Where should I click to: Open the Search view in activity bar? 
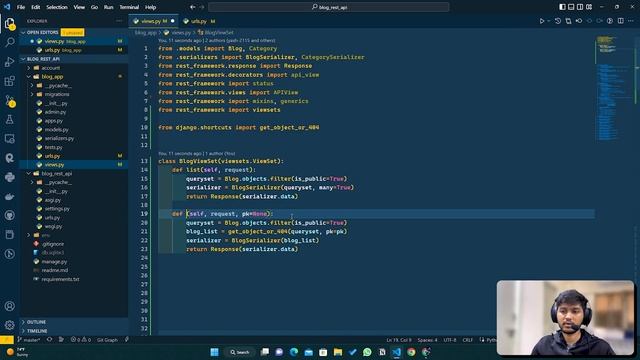pos(9,42)
